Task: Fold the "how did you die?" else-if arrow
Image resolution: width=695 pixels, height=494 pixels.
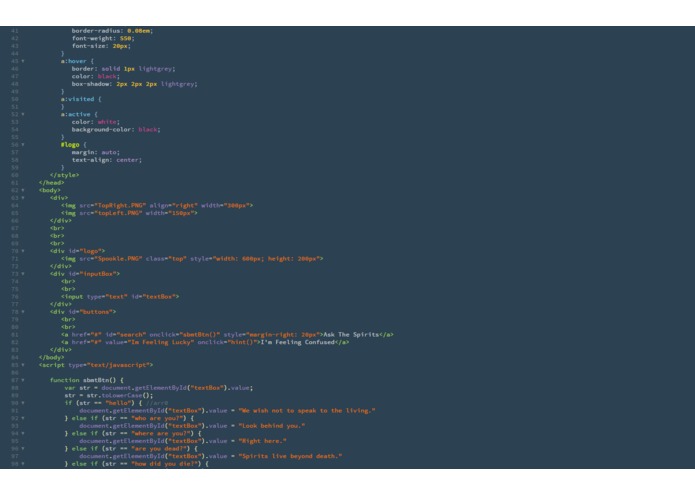Action: (x=23, y=464)
